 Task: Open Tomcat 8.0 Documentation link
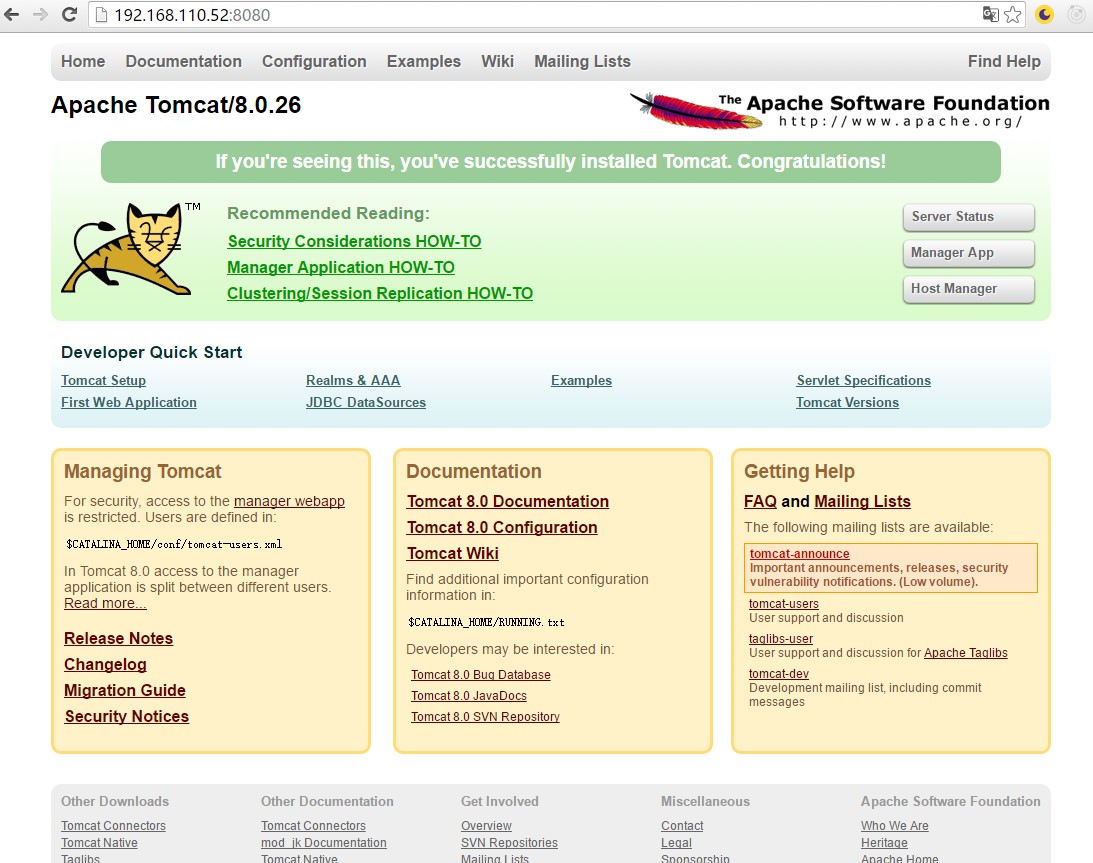[x=508, y=502]
